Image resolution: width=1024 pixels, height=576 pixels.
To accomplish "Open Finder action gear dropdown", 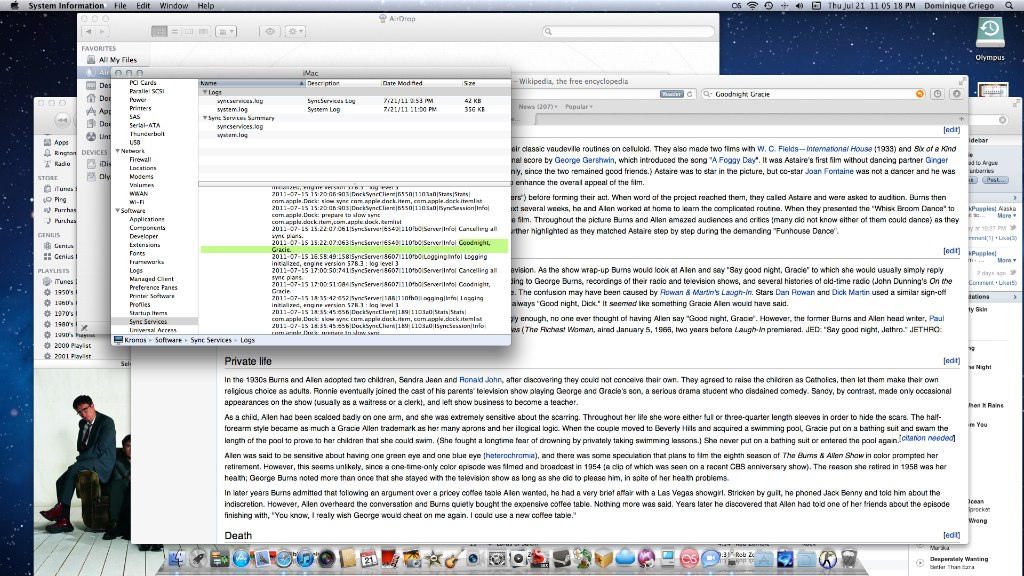I will click(295, 31).
